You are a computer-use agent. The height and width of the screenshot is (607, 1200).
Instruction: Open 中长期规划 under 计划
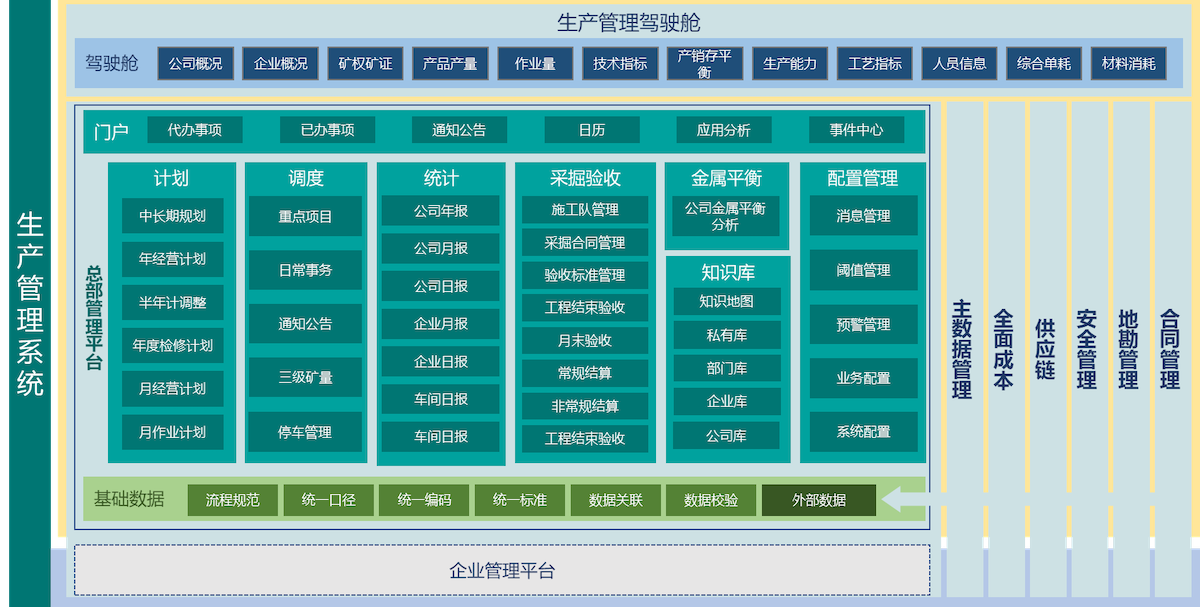point(172,216)
